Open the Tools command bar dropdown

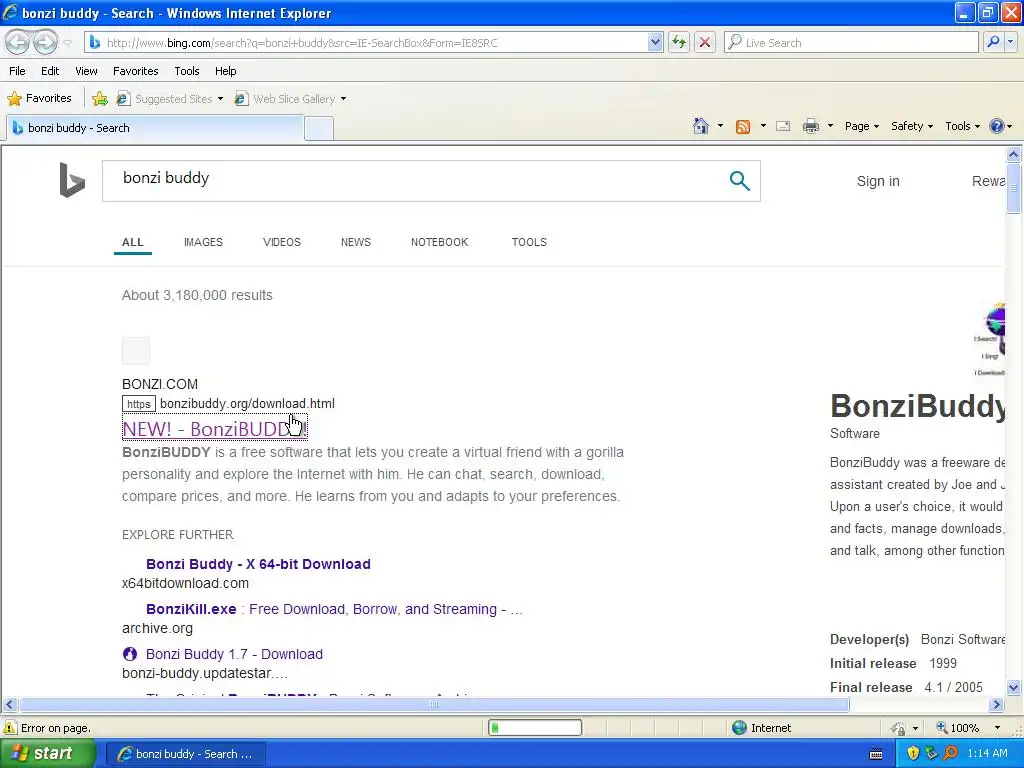[963, 126]
